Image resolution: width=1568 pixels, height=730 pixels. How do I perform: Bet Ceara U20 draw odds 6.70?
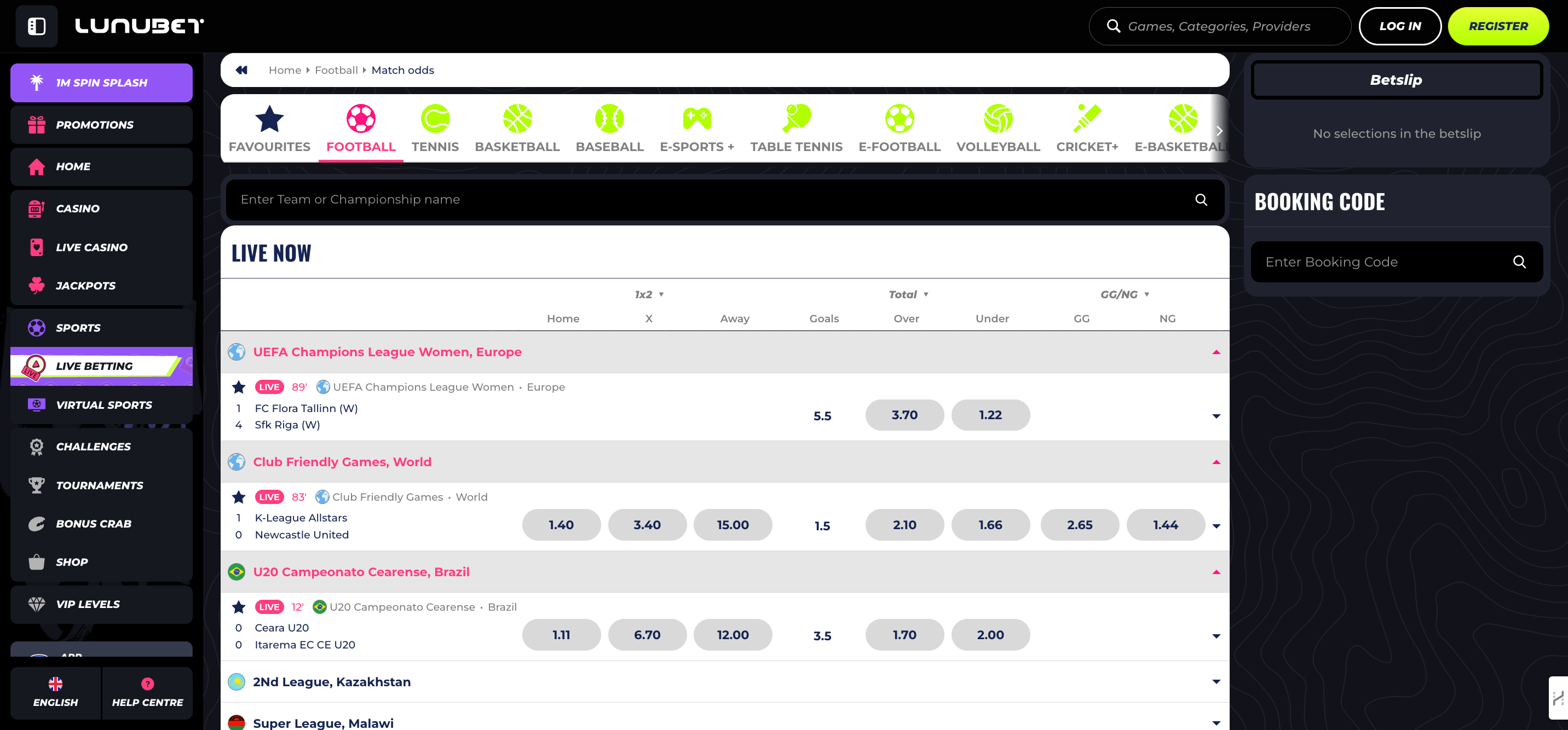point(647,635)
